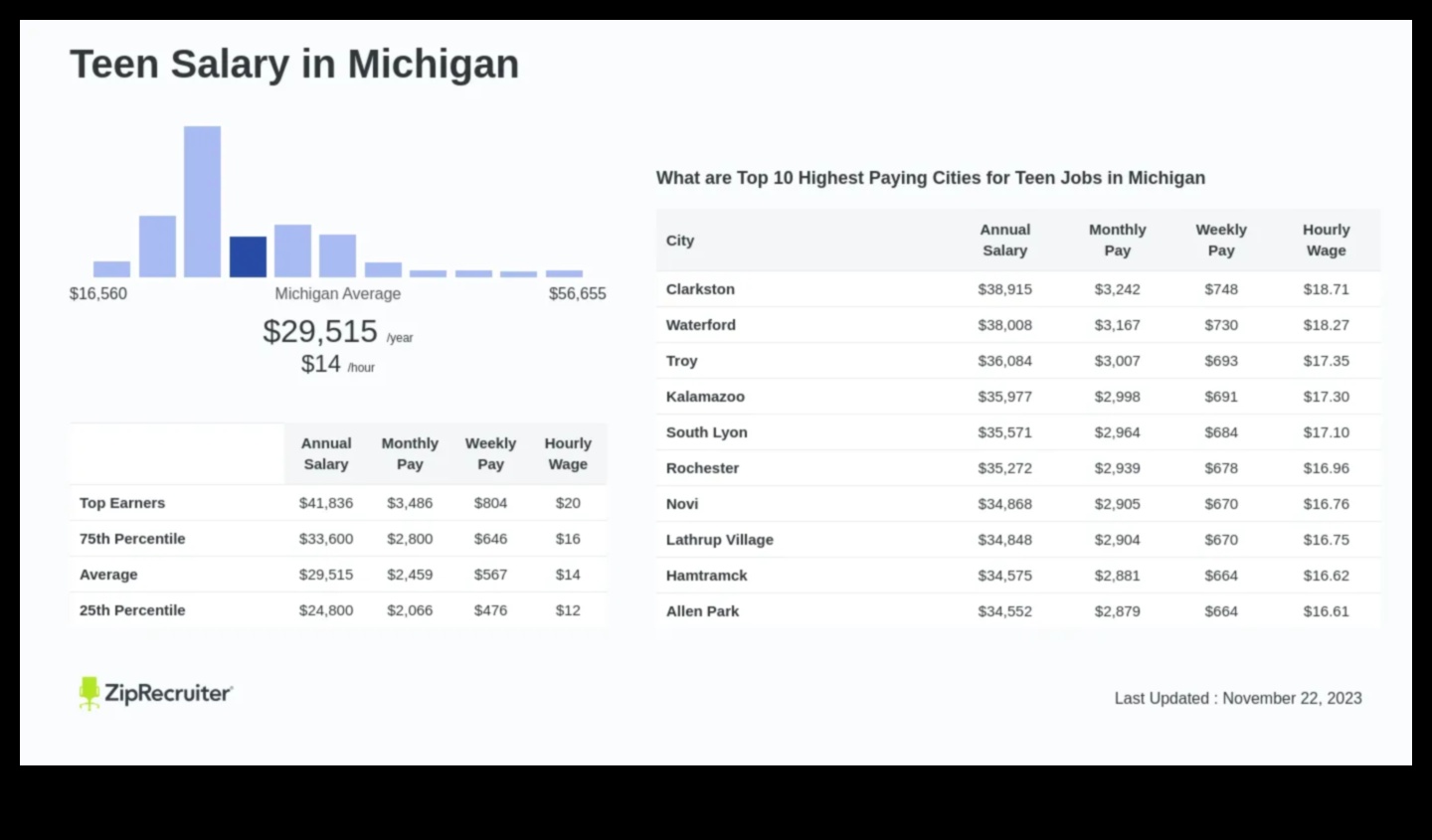Select Top Earners weekly pay $804
The height and width of the screenshot is (840, 1432).
coord(490,503)
